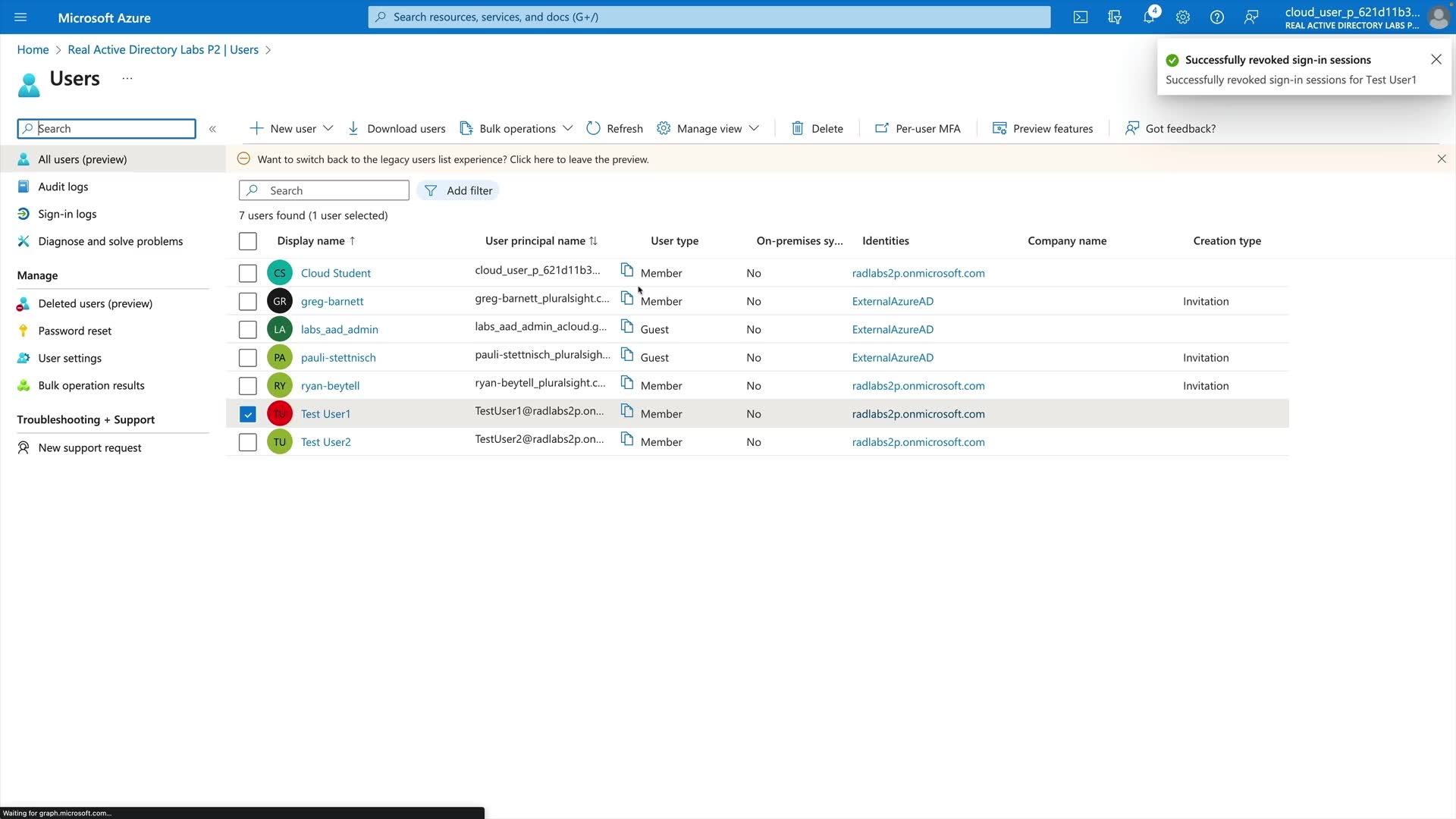Expand Bulk operations dropdown

click(567, 128)
